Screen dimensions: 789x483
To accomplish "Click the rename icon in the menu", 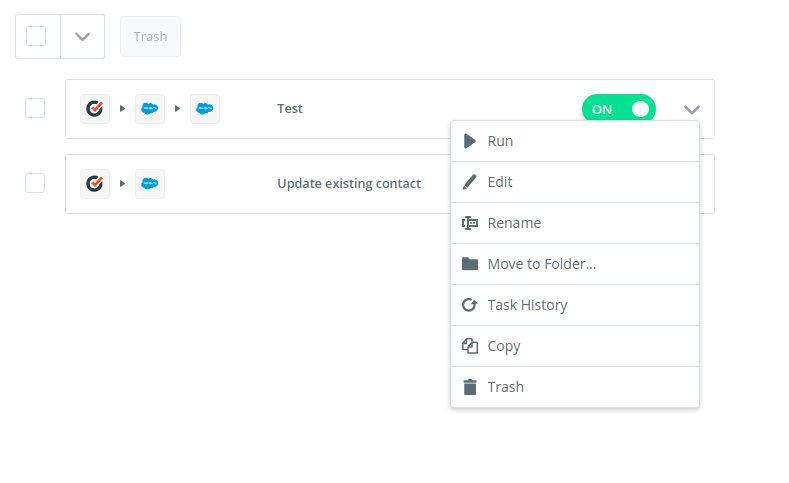I will (469, 223).
